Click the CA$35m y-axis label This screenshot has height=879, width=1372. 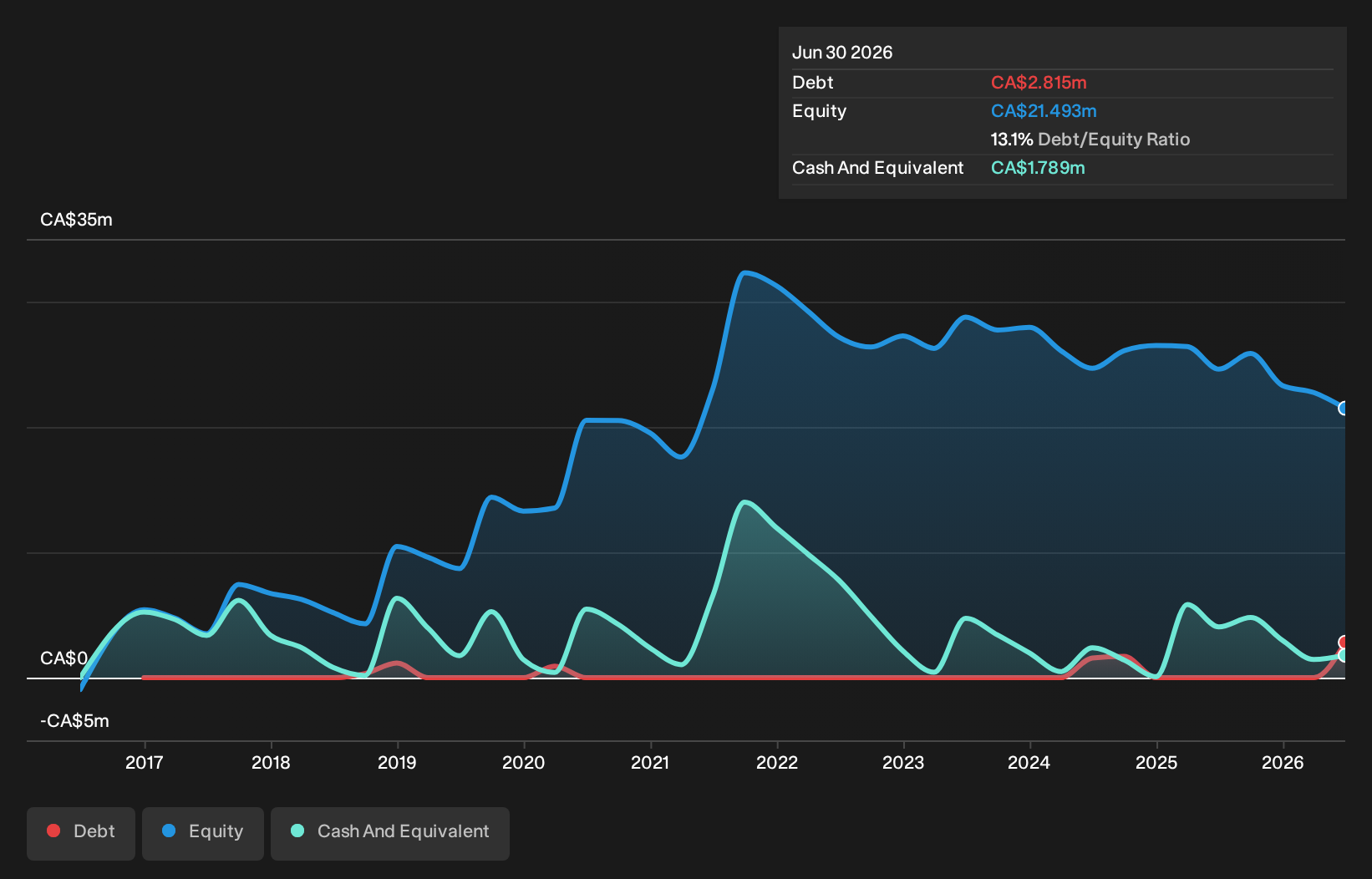[x=76, y=220]
